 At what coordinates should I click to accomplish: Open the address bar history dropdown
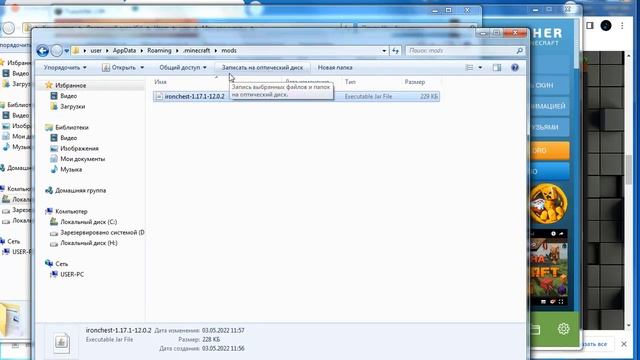[384, 51]
